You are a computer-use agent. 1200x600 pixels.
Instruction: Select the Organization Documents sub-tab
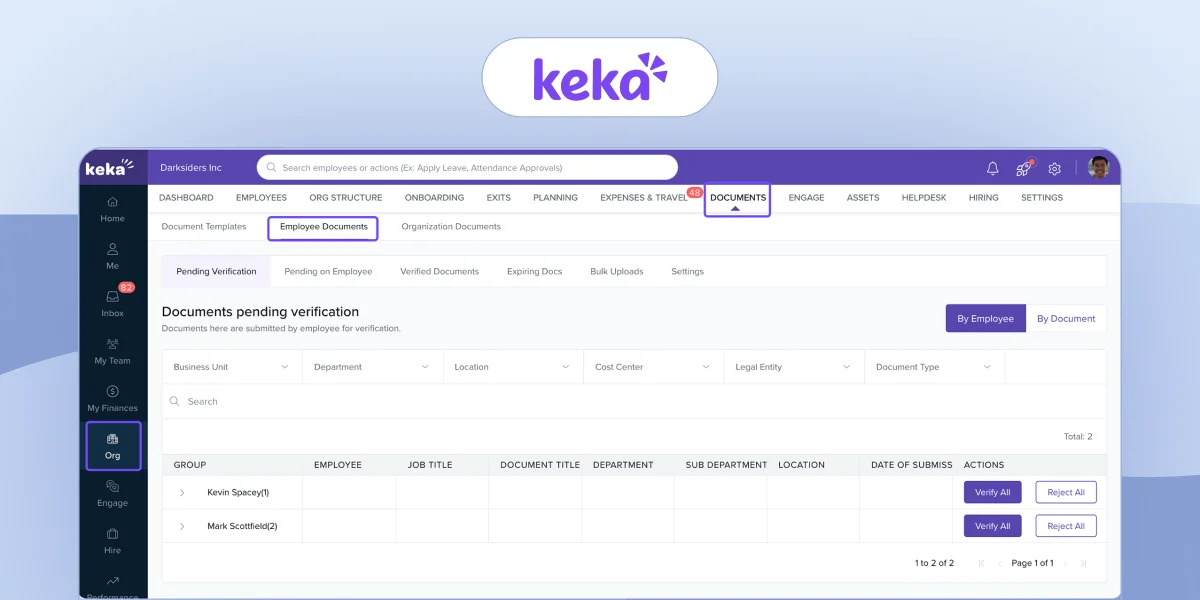[x=451, y=227]
